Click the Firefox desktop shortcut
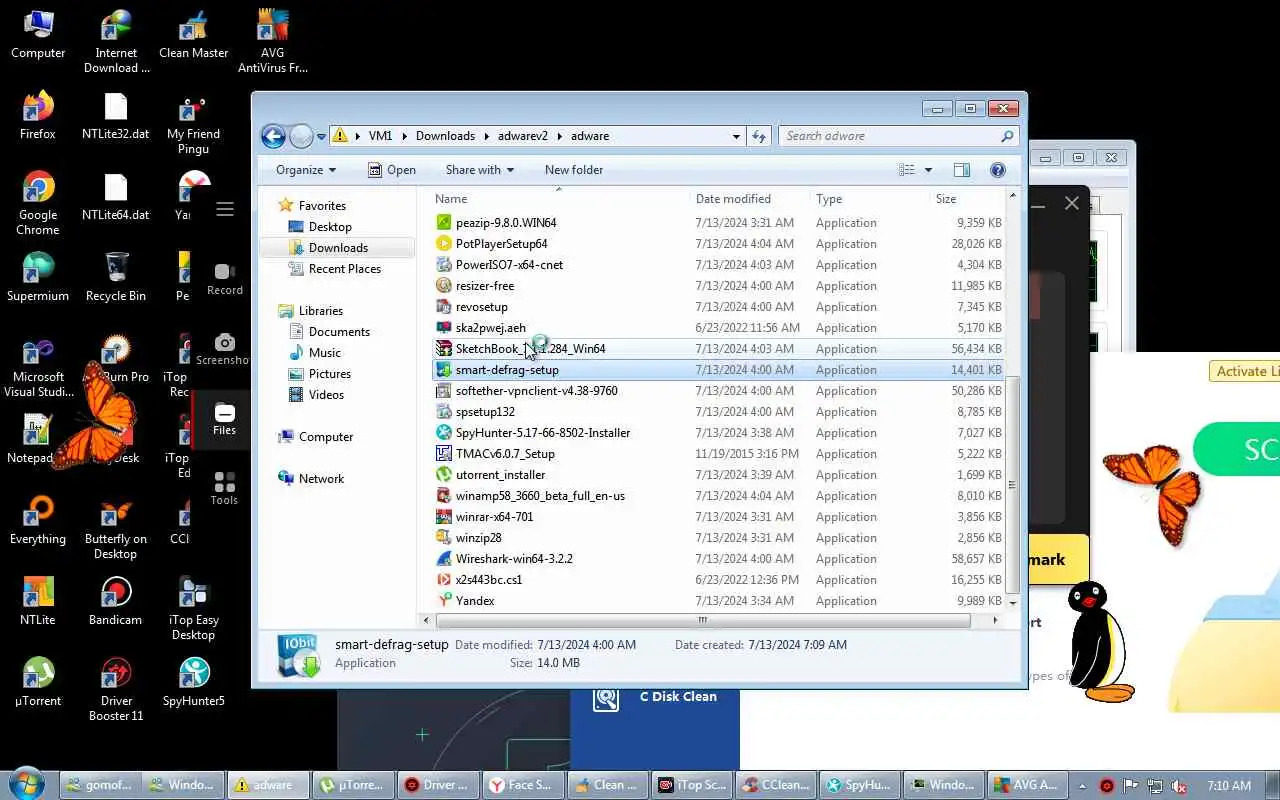Image resolution: width=1280 pixels, height=800 pixels. [x=38, y=115]
